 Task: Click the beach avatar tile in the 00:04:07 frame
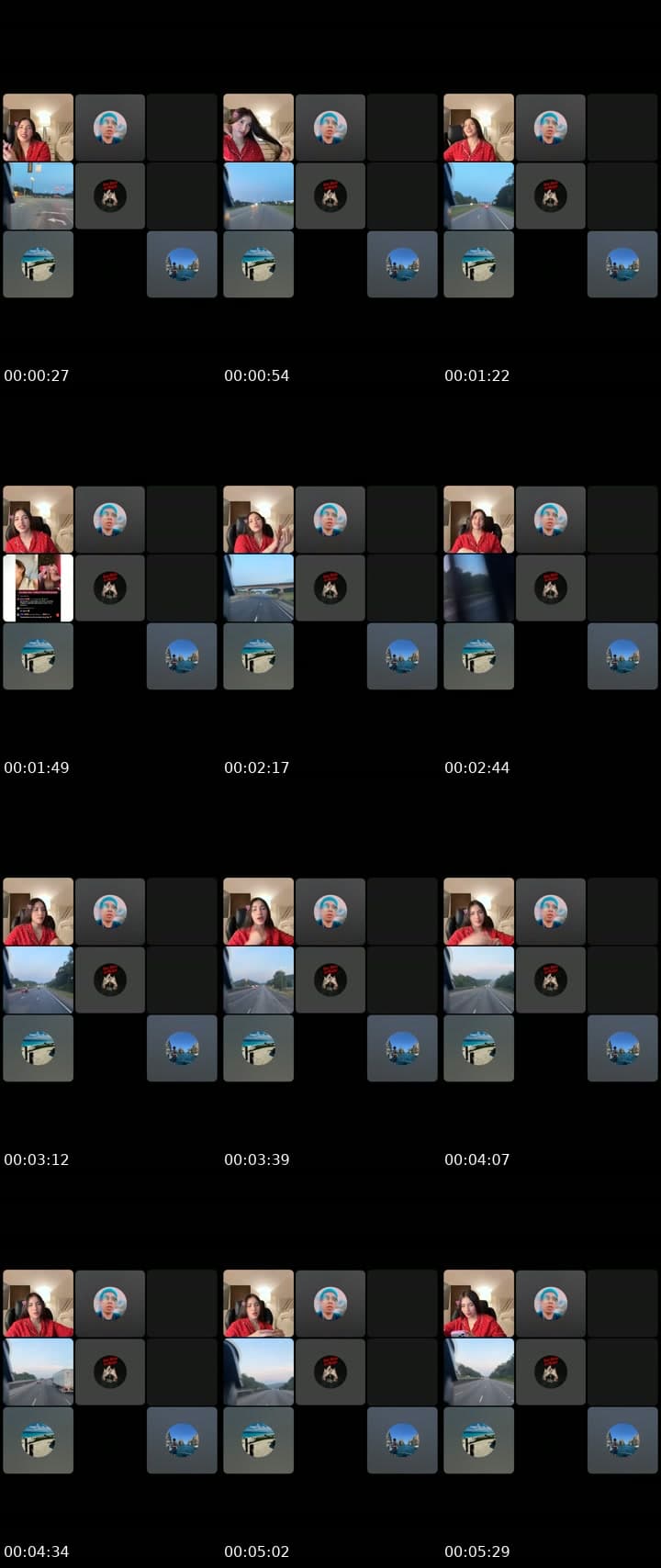tap(478, 1048)
